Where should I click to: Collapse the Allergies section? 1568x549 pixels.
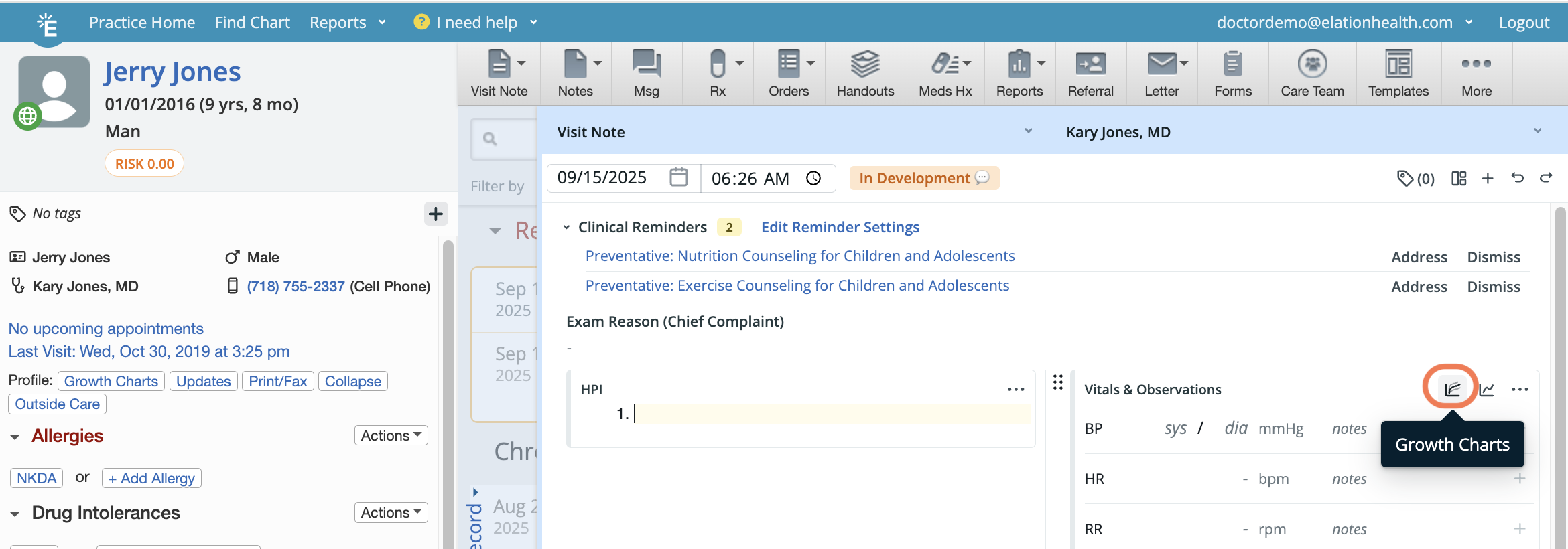[x=15, y=437]
